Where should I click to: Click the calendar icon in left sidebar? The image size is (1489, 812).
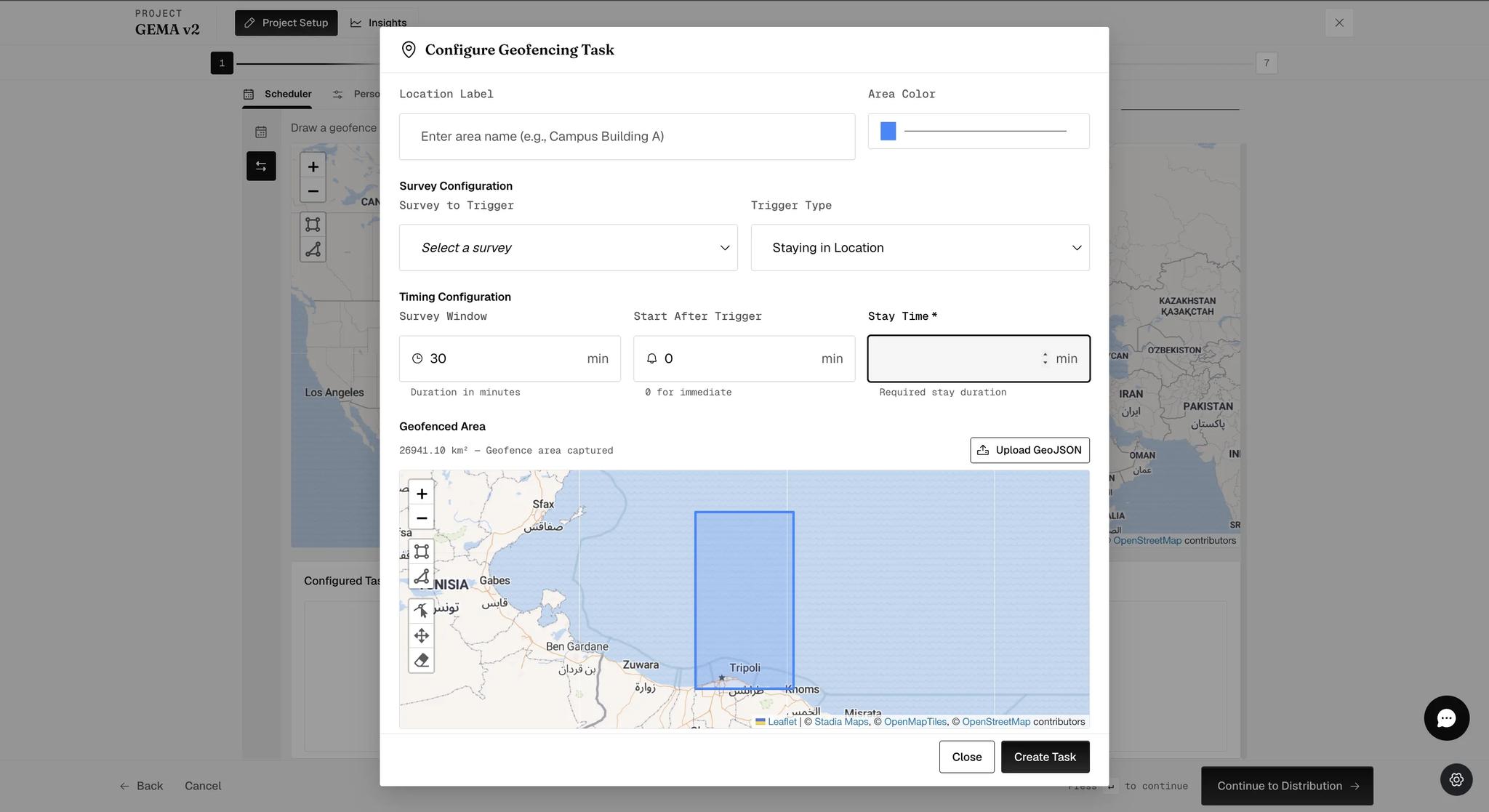coord(261,132)
